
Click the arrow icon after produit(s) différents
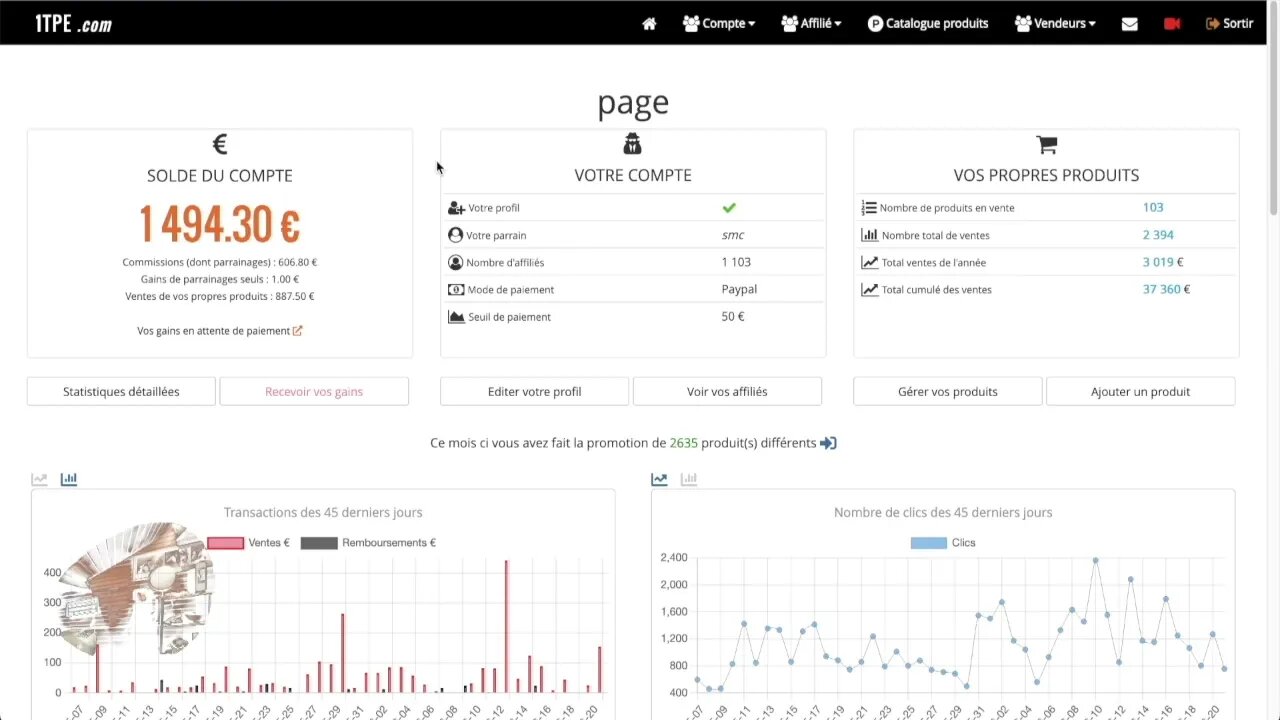tap(828, 442)
